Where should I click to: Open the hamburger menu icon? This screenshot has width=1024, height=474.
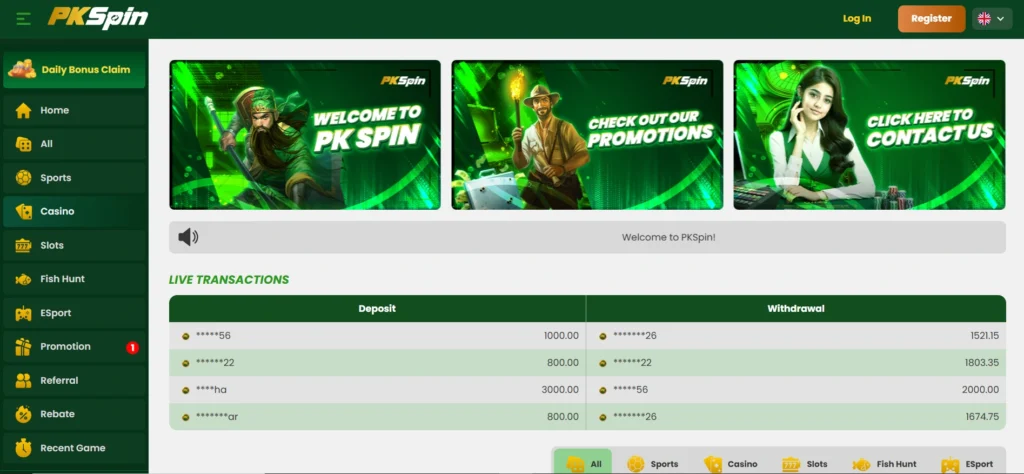pyautogui.click(x=24, y=19)
